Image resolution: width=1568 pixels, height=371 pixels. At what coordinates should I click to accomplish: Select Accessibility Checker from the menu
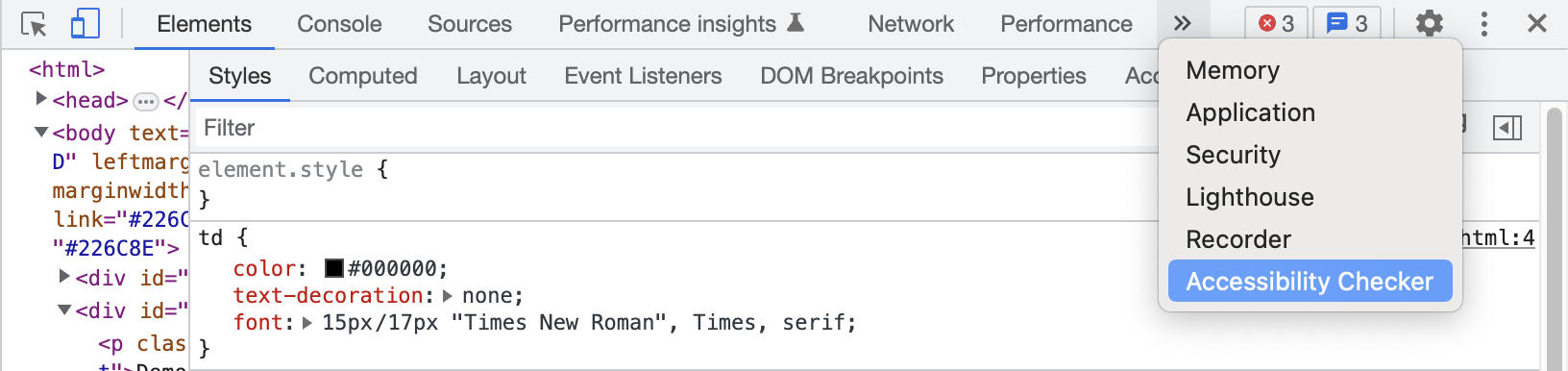pyautogui.click(x=1310, y=282)
